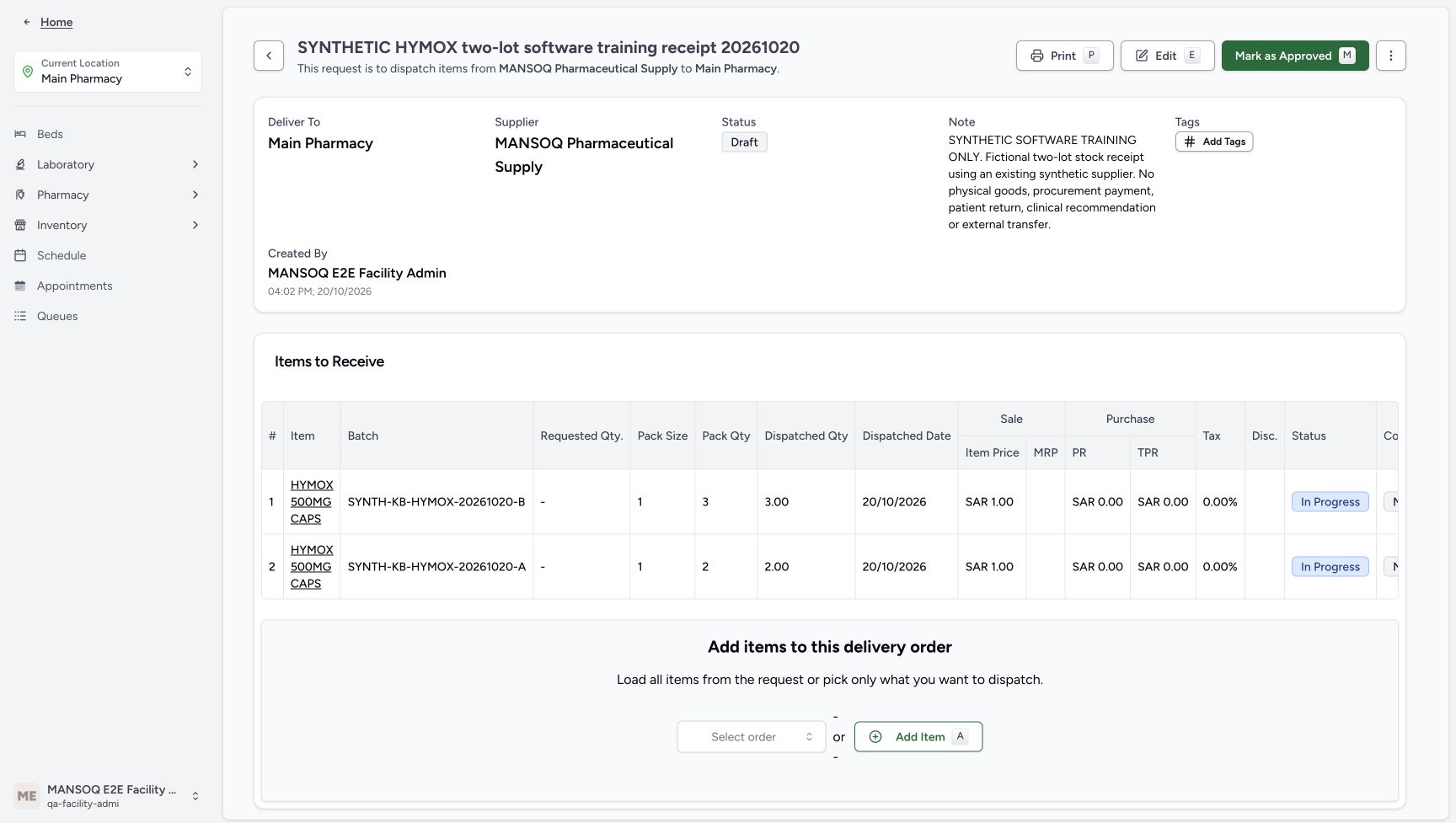Click the Dispatched Qty 2.00 cell
This screenshot has width=1456, height=823.
[806, 567]
